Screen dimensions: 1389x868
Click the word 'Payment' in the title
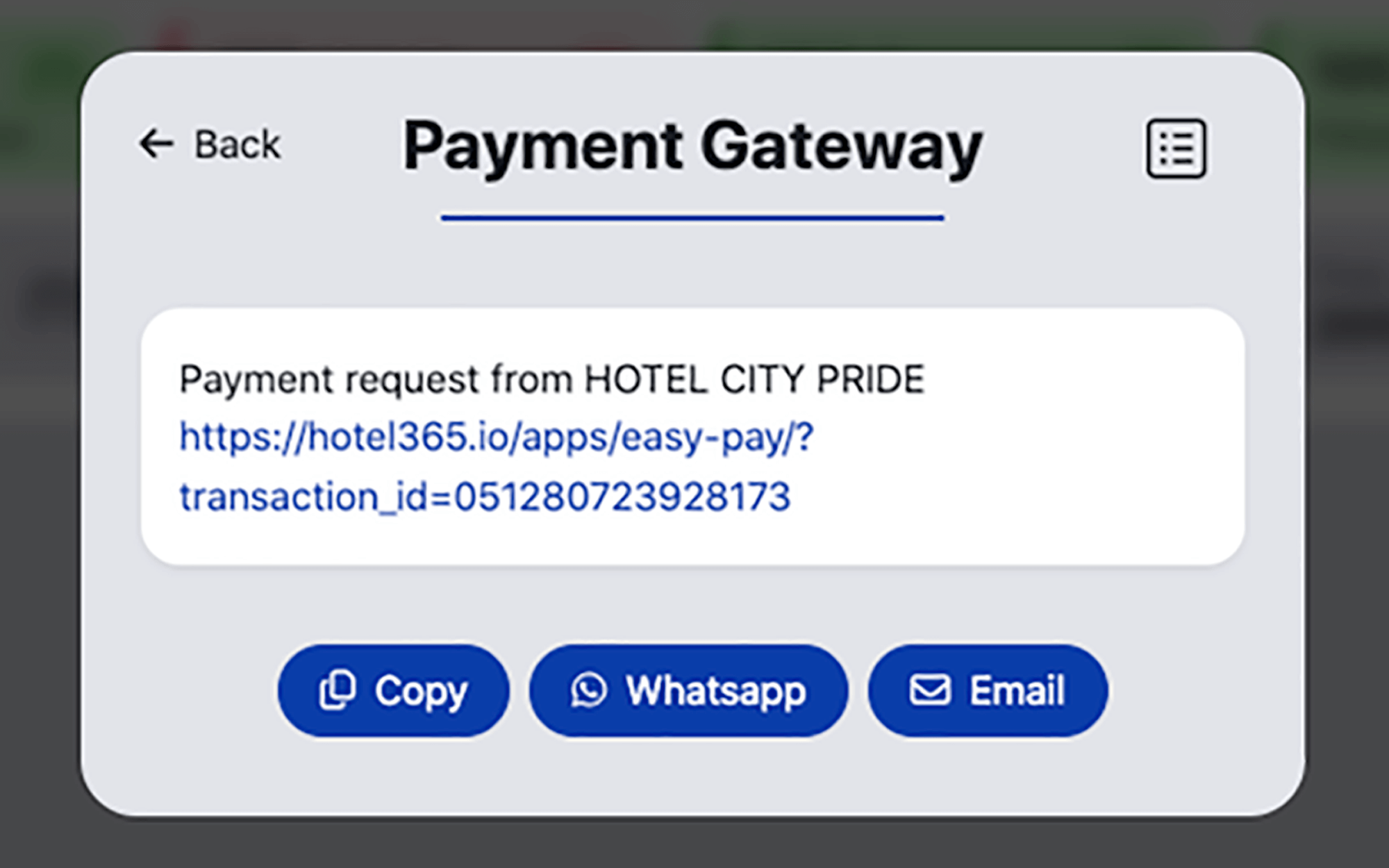543,147
